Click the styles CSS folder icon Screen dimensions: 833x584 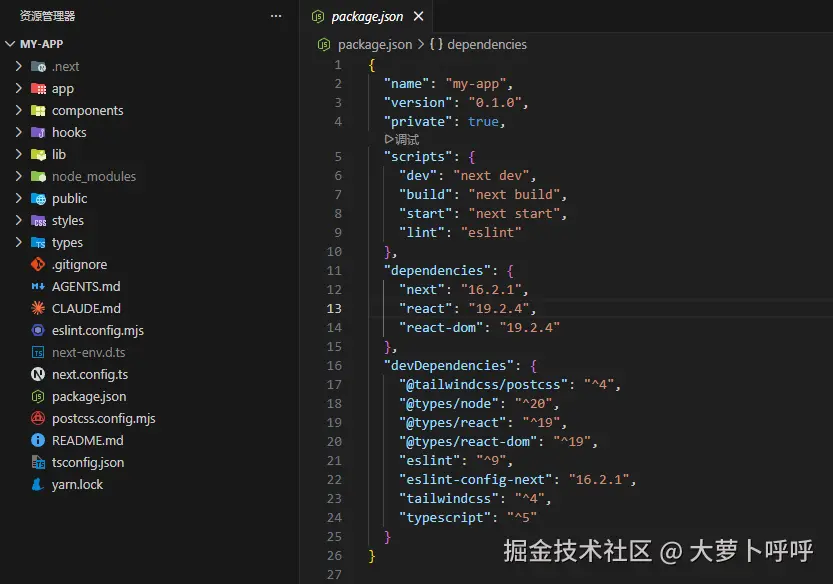click(x=38, y=221)
